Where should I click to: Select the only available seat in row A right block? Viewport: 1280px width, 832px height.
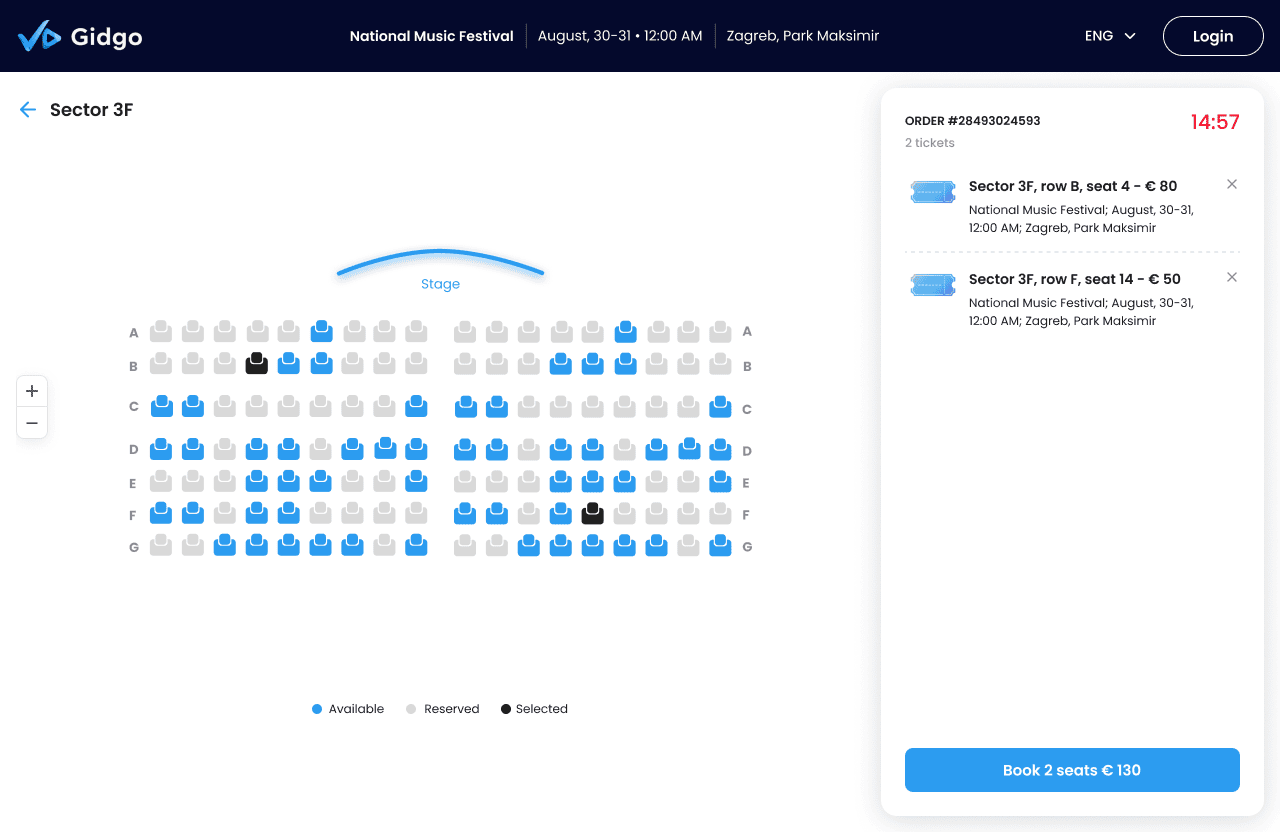625,331
